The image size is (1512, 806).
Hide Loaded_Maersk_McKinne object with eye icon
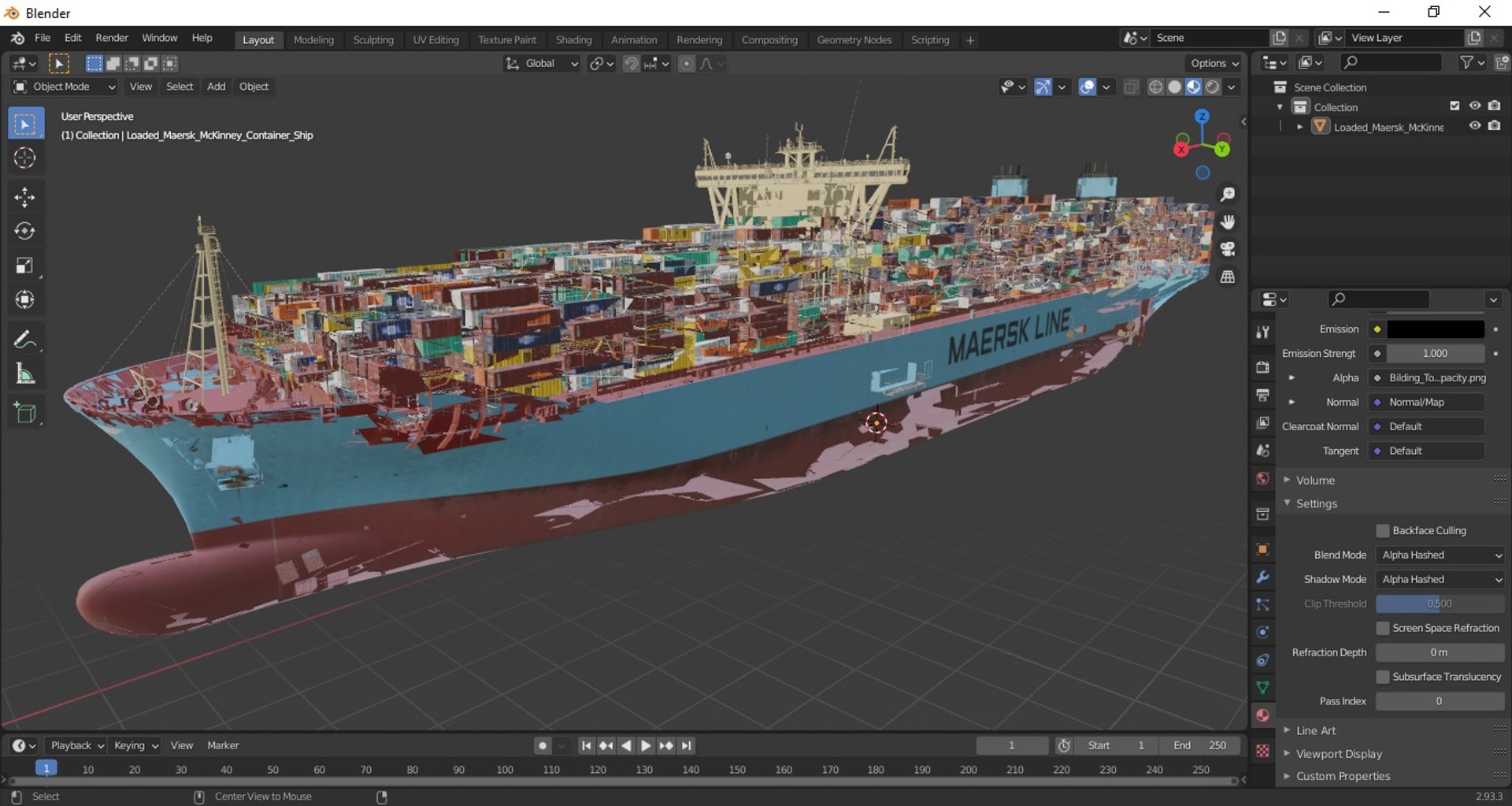[x=1474, y=126]
